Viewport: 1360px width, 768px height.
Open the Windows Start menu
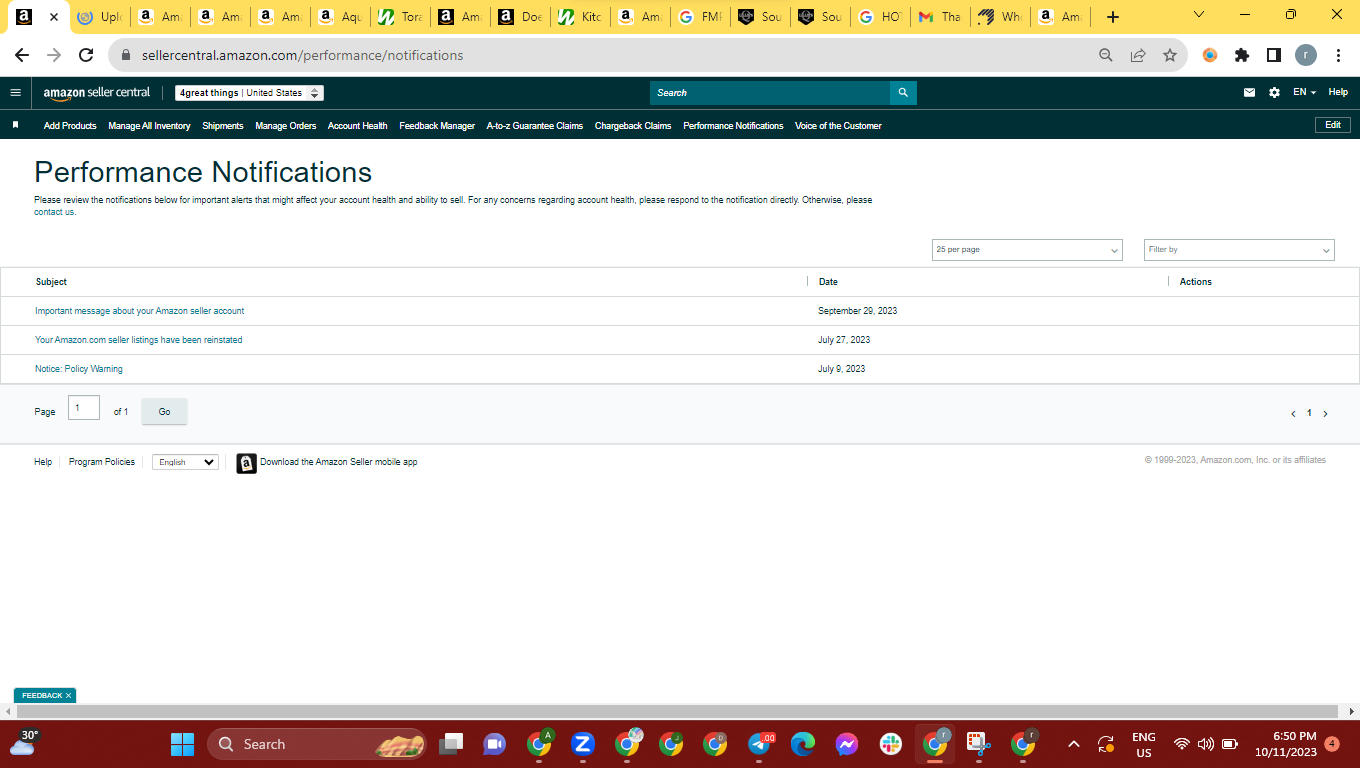click(x=182, y=744)
